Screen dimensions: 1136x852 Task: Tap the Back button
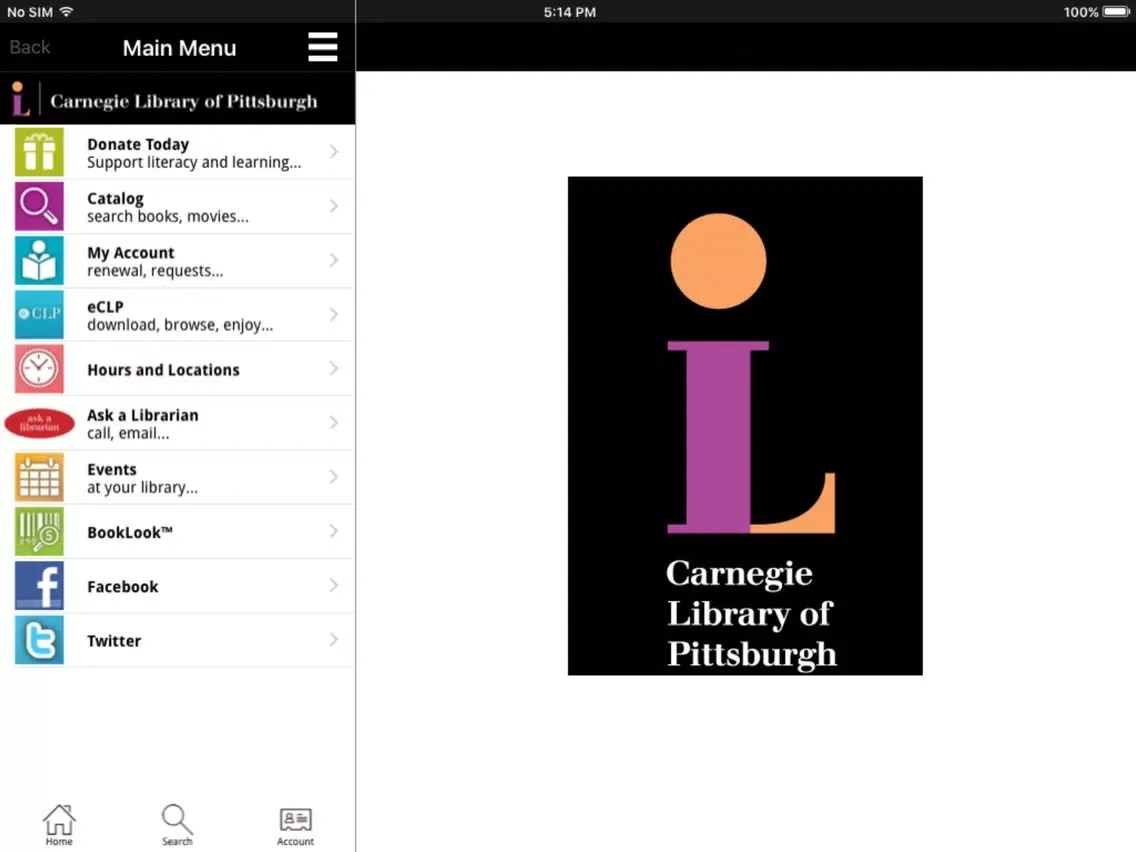(x=30, y=47)
